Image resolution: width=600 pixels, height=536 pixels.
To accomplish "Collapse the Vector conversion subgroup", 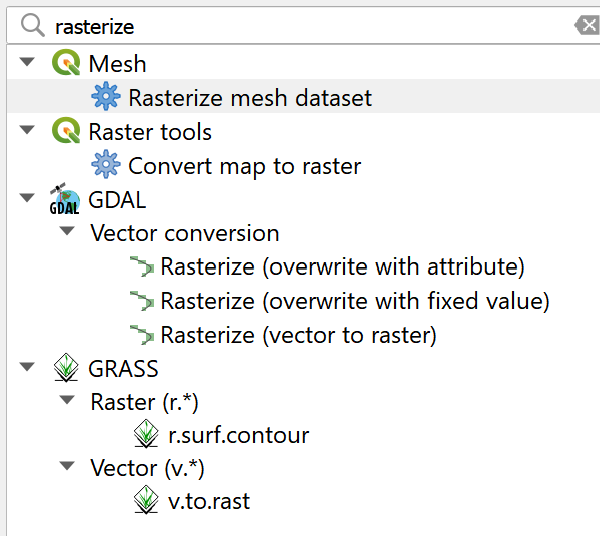I will click(x=66, y=232).
